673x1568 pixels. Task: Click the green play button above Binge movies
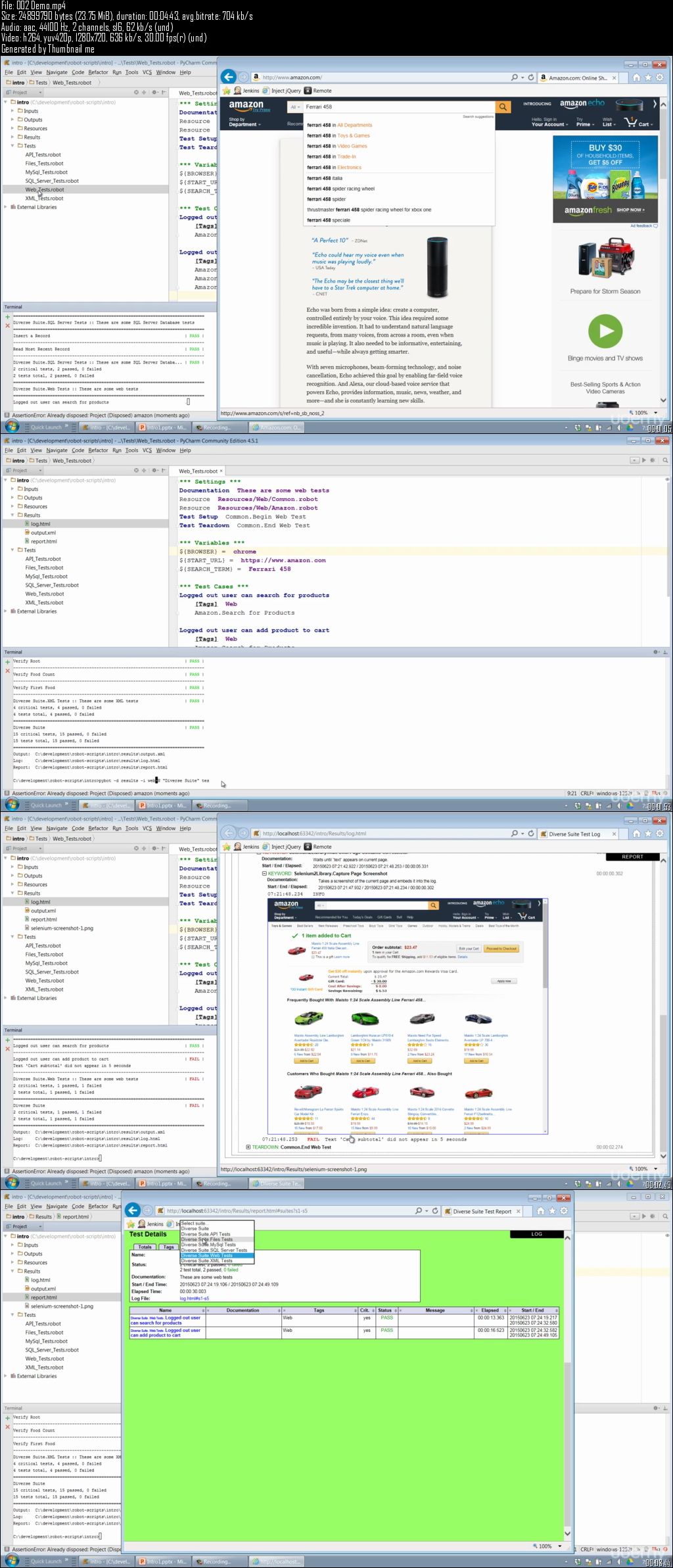coord(605,331)
